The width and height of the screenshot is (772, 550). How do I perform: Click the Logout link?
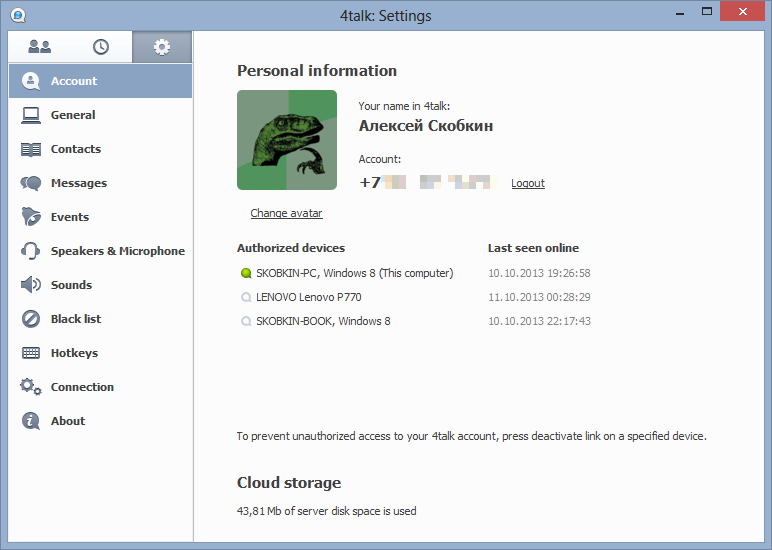click(527, 183)
